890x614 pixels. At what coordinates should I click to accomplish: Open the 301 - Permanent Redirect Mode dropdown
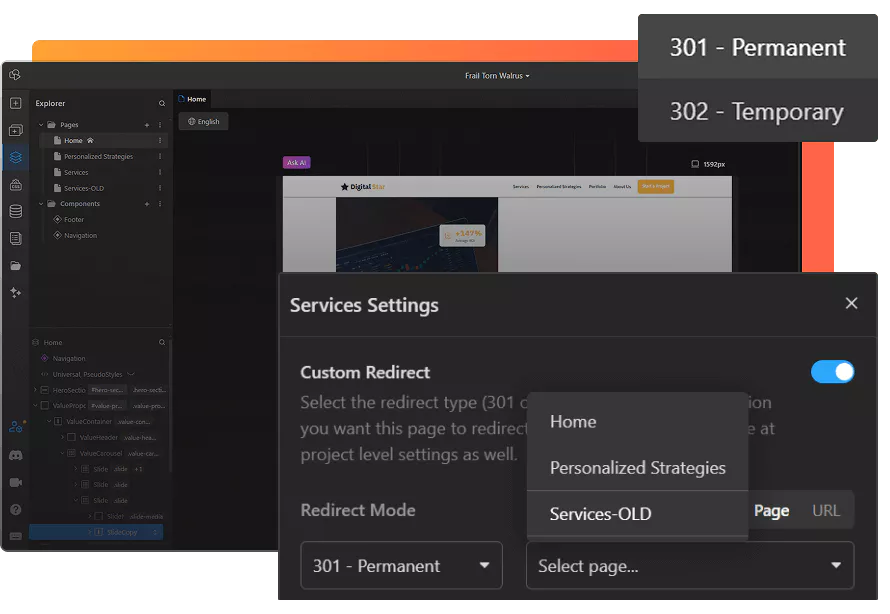point(400,565)
